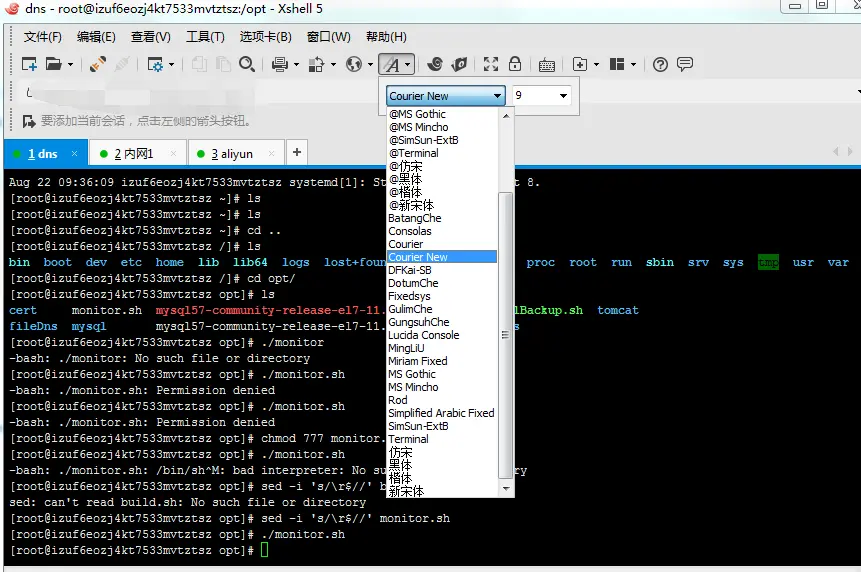
Task: Click the Print icon
Action: 280,64
